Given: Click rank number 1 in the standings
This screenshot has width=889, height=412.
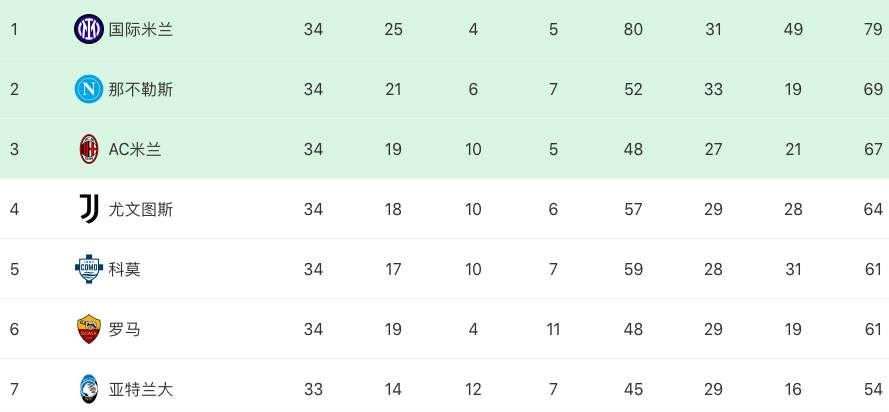Looking at the screenshot, I should pyautogui.click(x=14, y=30).
